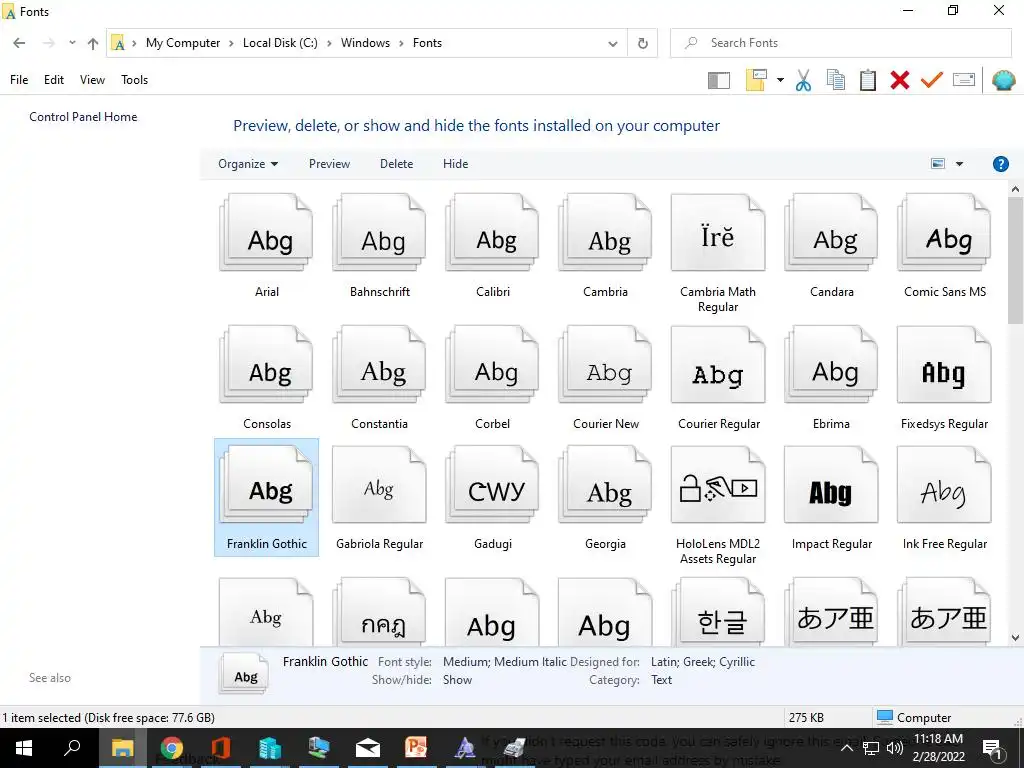Screen dimensions: 1024x768
Task: Open the Edit menu
Action: (54, 80)
